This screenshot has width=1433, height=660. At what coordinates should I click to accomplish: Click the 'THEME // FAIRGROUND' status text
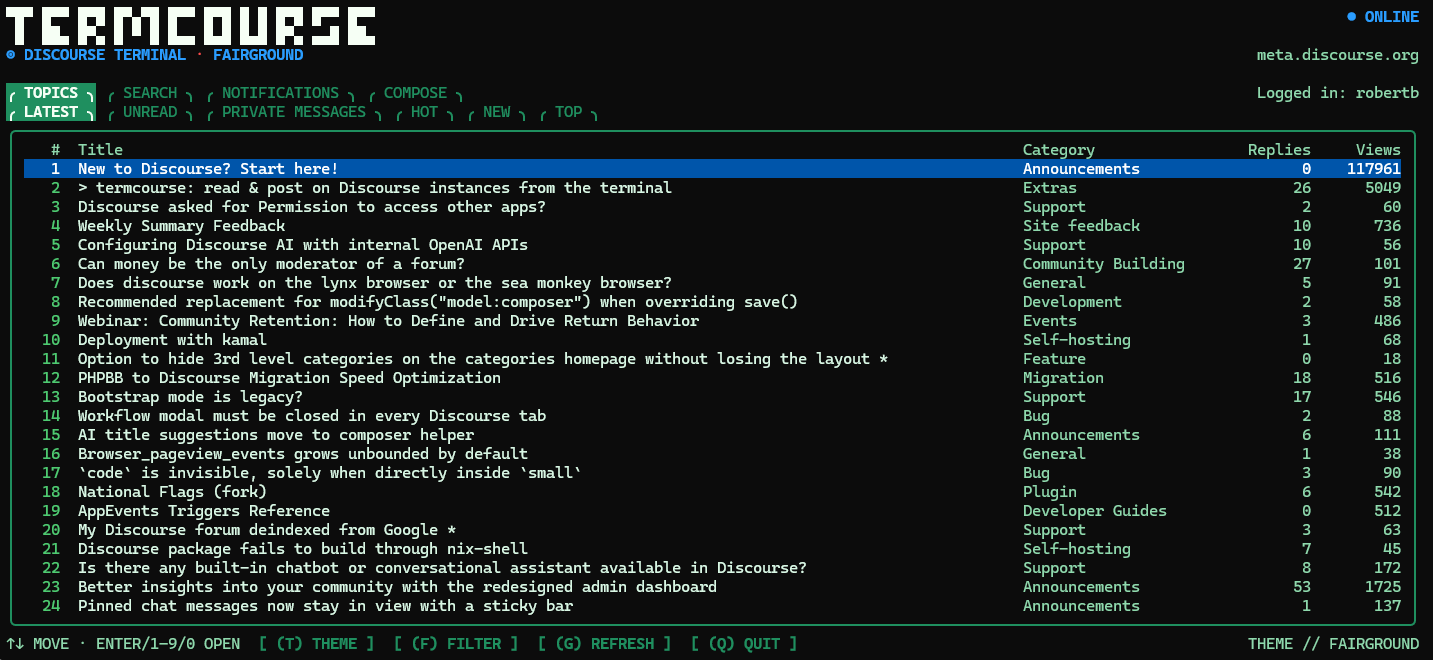pos(1333,644)
